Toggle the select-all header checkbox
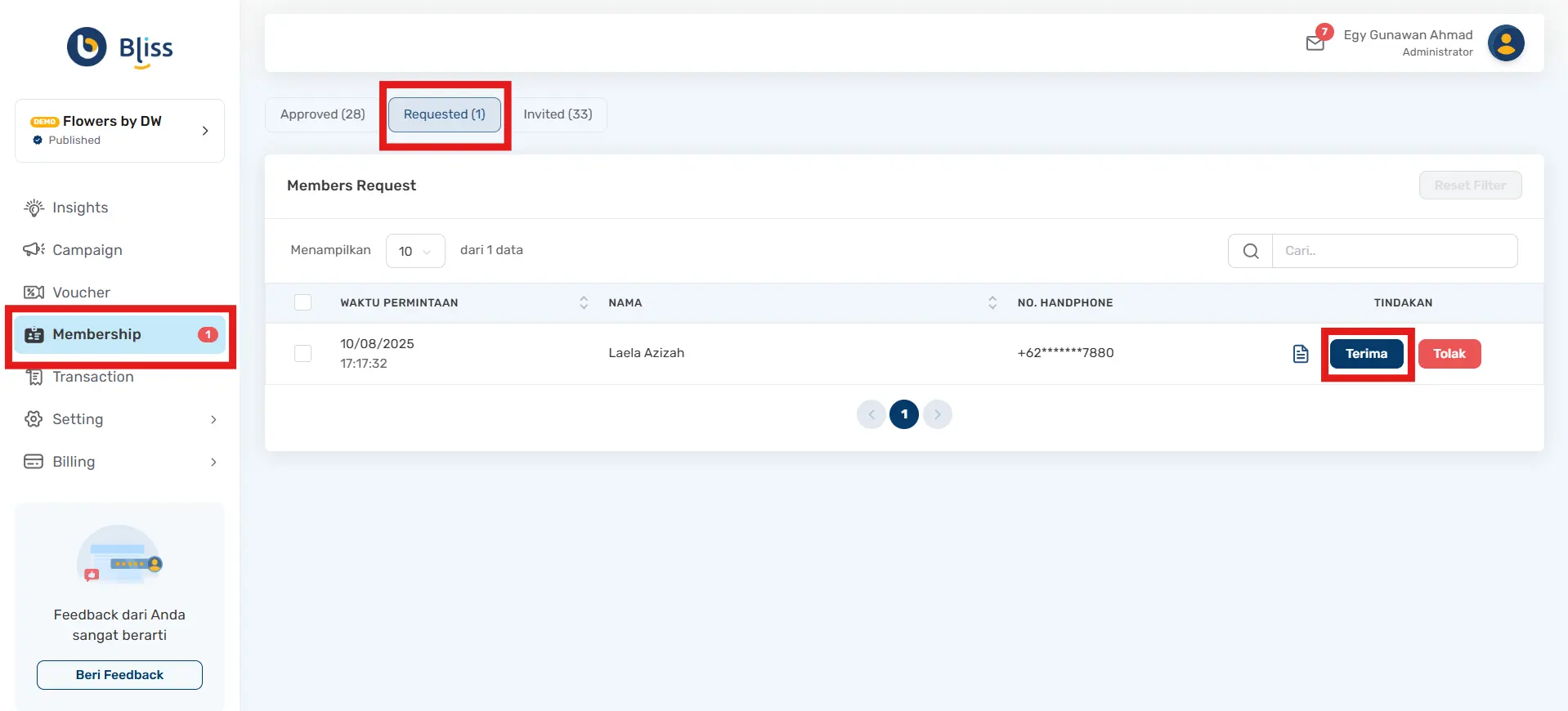Screen dimensions: 1568x711 pos(302,302)
